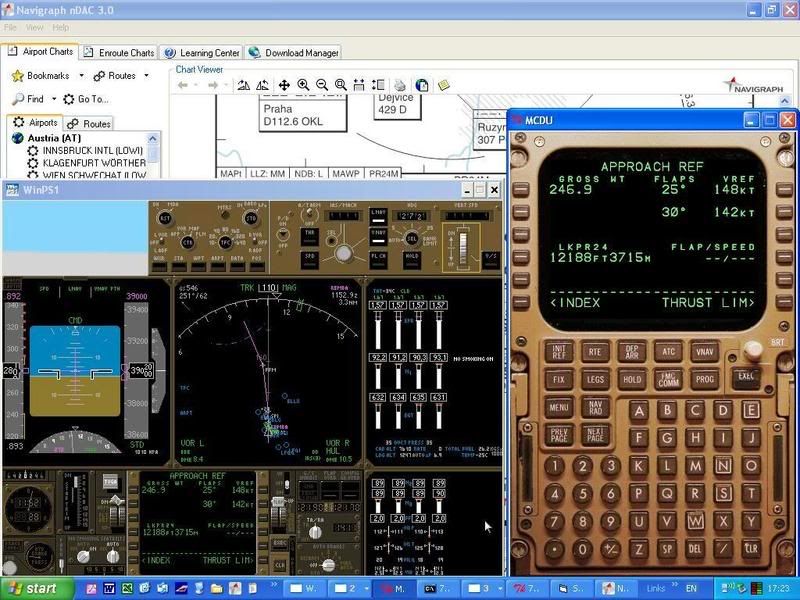The image size is (800, 600).
Task: Open the Bookmarks dropdown arrow
Action: [x=81, y=76]
